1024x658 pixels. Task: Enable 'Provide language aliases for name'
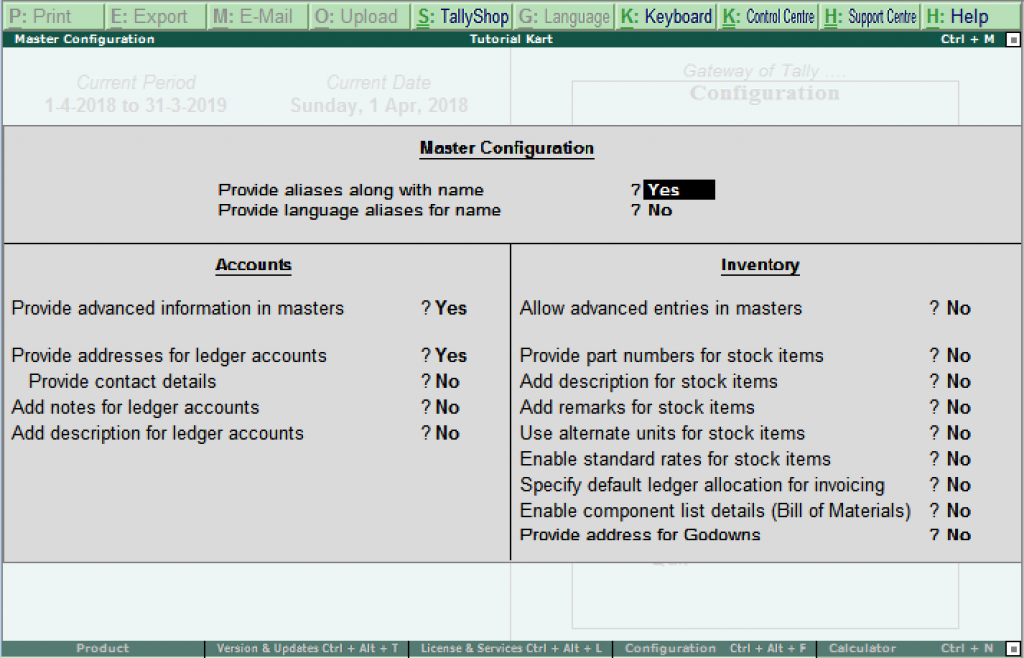coord(660,210)
